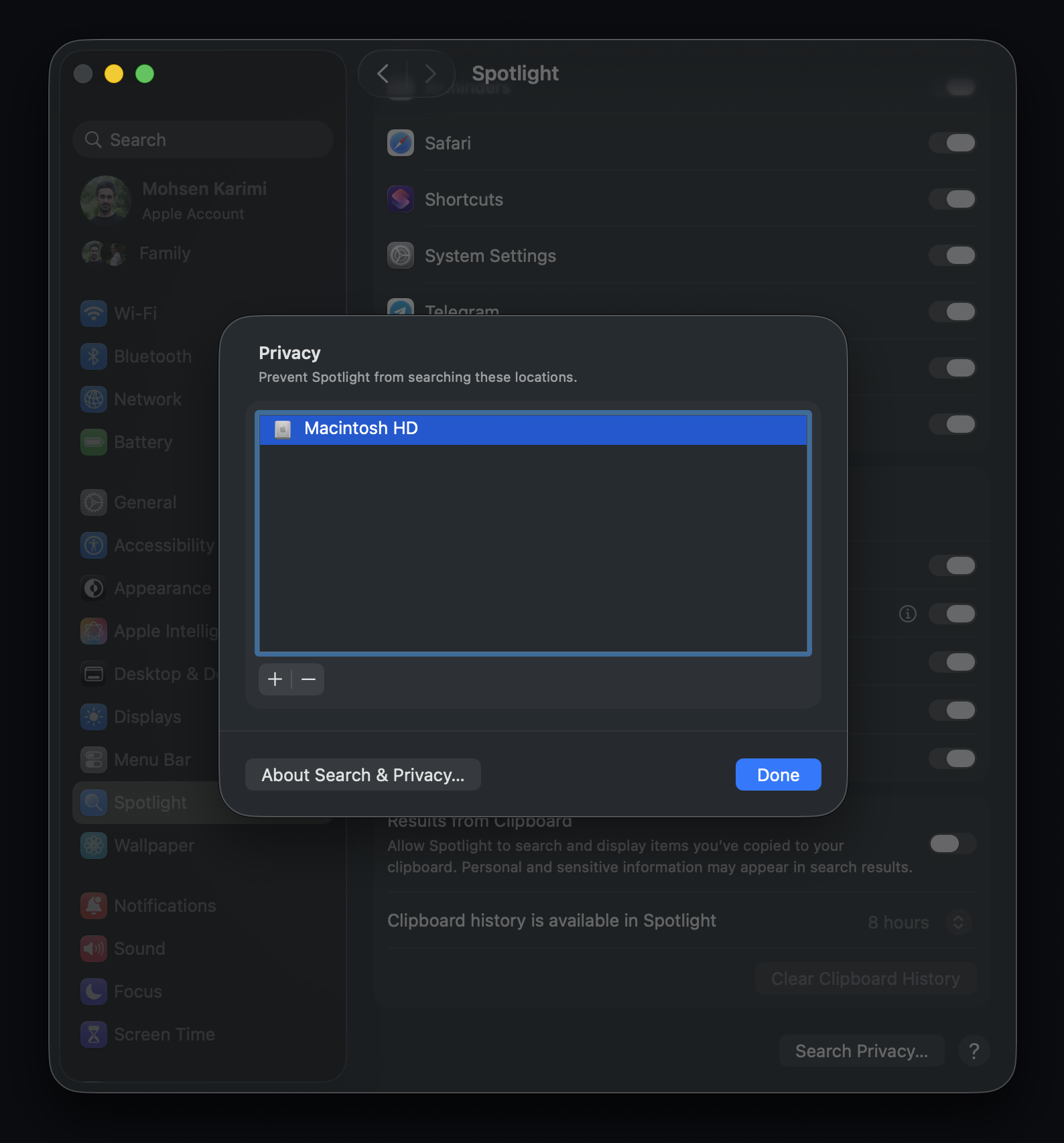Screen dimensions: 1064x1143
Task: Click the Menu Bar icon in the sidebar
Action: [x=94, y=760]
